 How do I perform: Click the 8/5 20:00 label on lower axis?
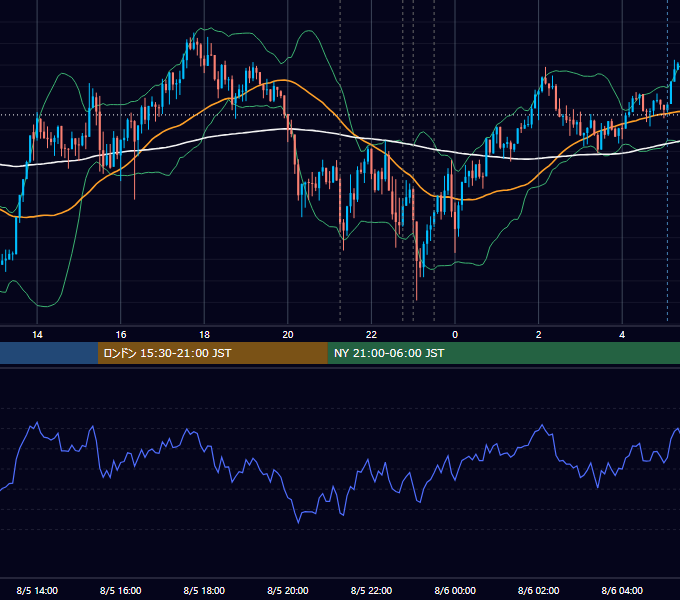288,590
